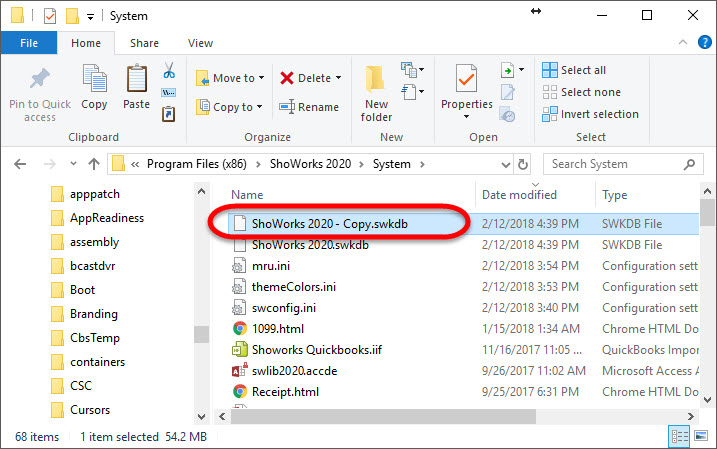This screenshot has height=449, width=717.
Task: Open the Open-with dropdown icon
Action: (512, 70)
